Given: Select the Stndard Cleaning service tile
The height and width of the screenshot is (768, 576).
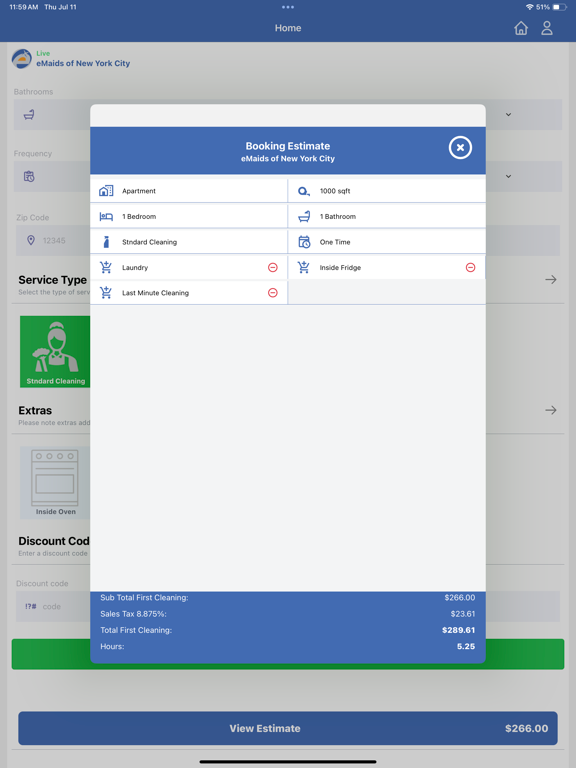Looking at the screenshot, I should tap(55, 352).
